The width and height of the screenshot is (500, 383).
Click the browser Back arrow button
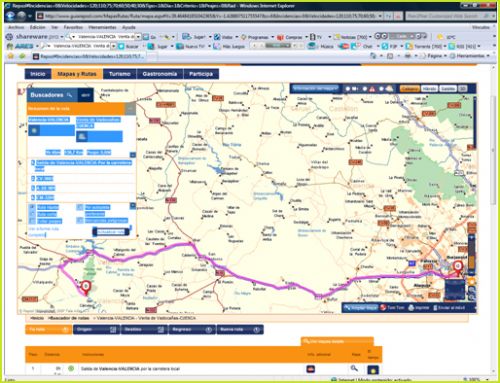pyautogui.click(x=11, y=16)
